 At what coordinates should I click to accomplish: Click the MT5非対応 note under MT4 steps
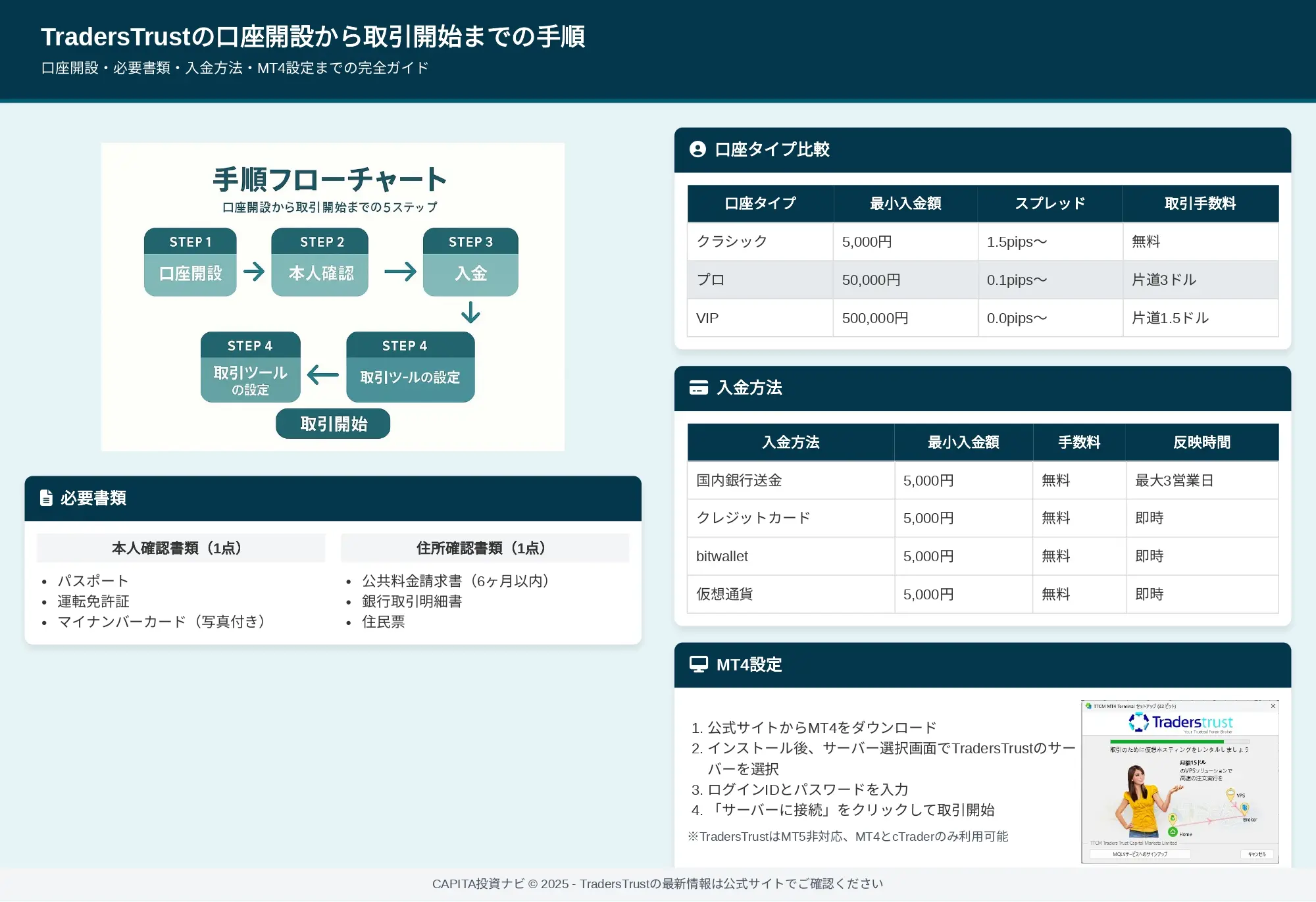(x=848, y=836)
